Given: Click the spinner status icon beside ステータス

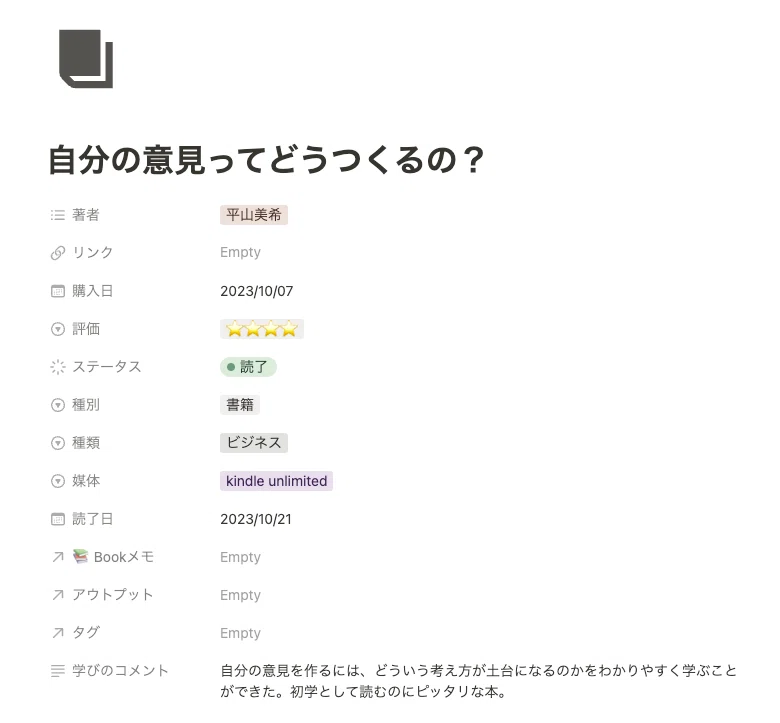Looking at the screenshot, I should [x=58, y=367].
